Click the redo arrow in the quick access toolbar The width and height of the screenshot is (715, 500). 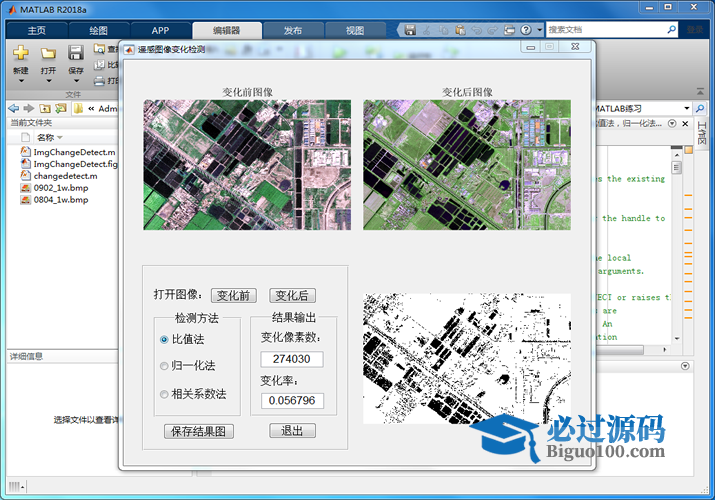coord(492,30)
